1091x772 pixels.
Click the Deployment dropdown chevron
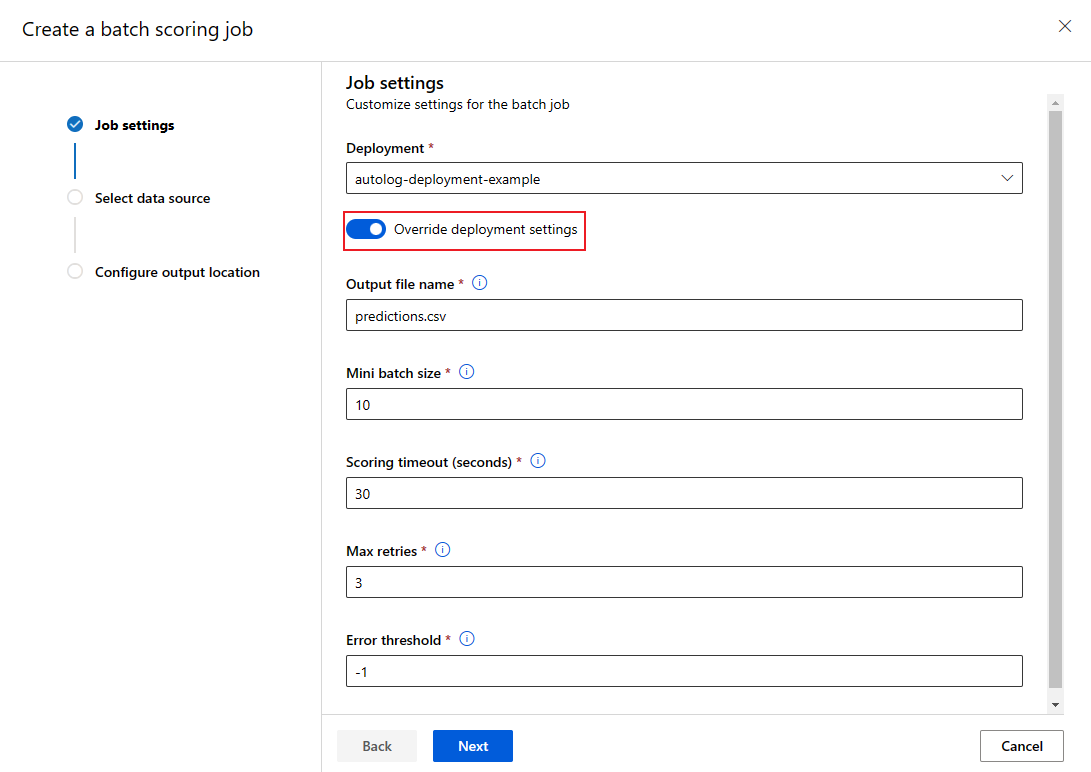coord(1007,177)
